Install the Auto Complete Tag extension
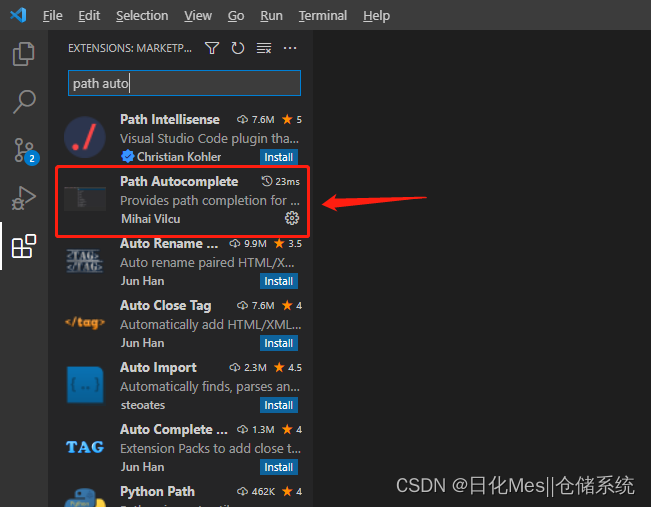This screenshot has height=507, width=651. click(279, 467)
